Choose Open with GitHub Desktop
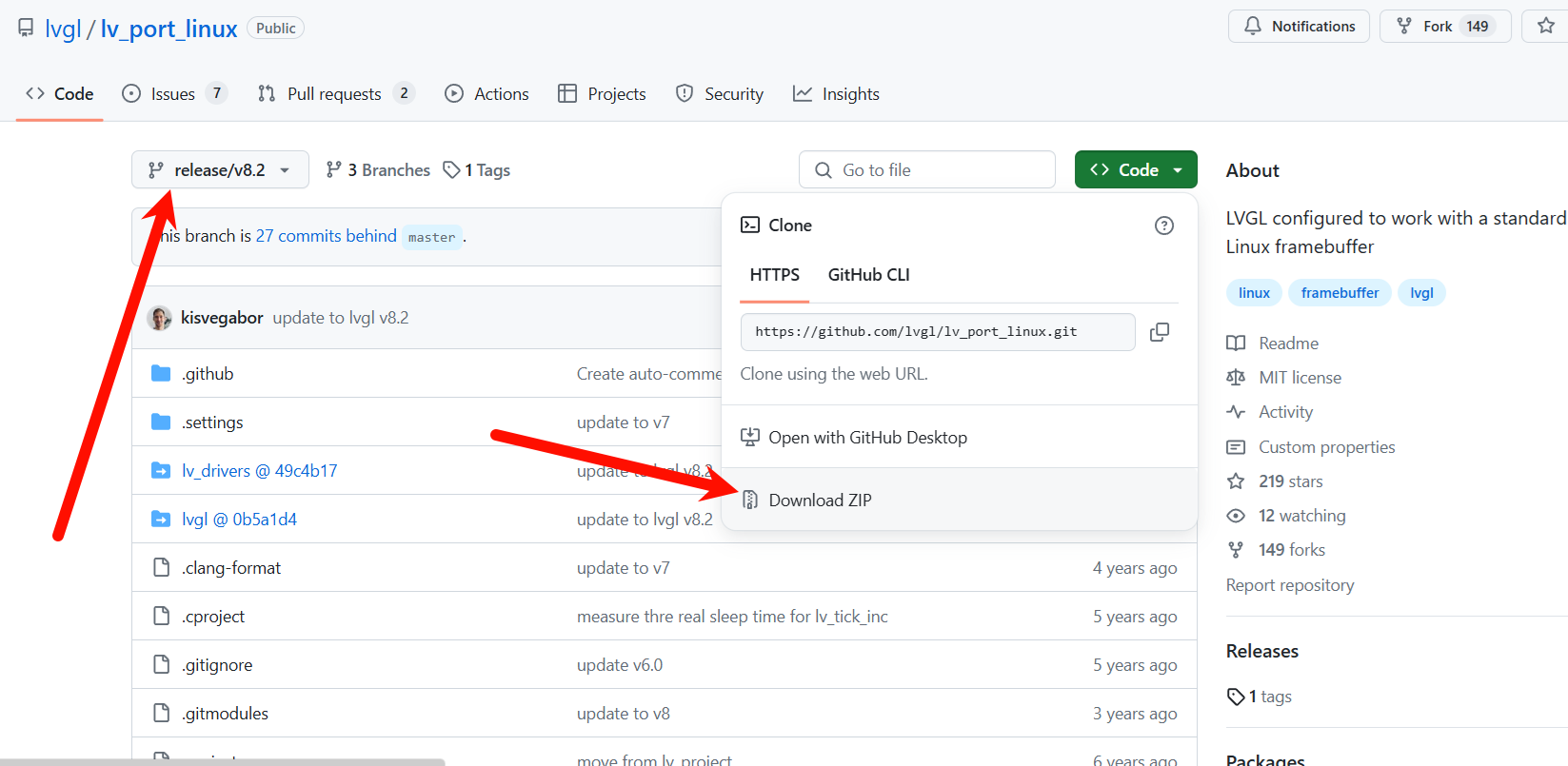Screen dimensions: 1568x766 click(960, 438)
